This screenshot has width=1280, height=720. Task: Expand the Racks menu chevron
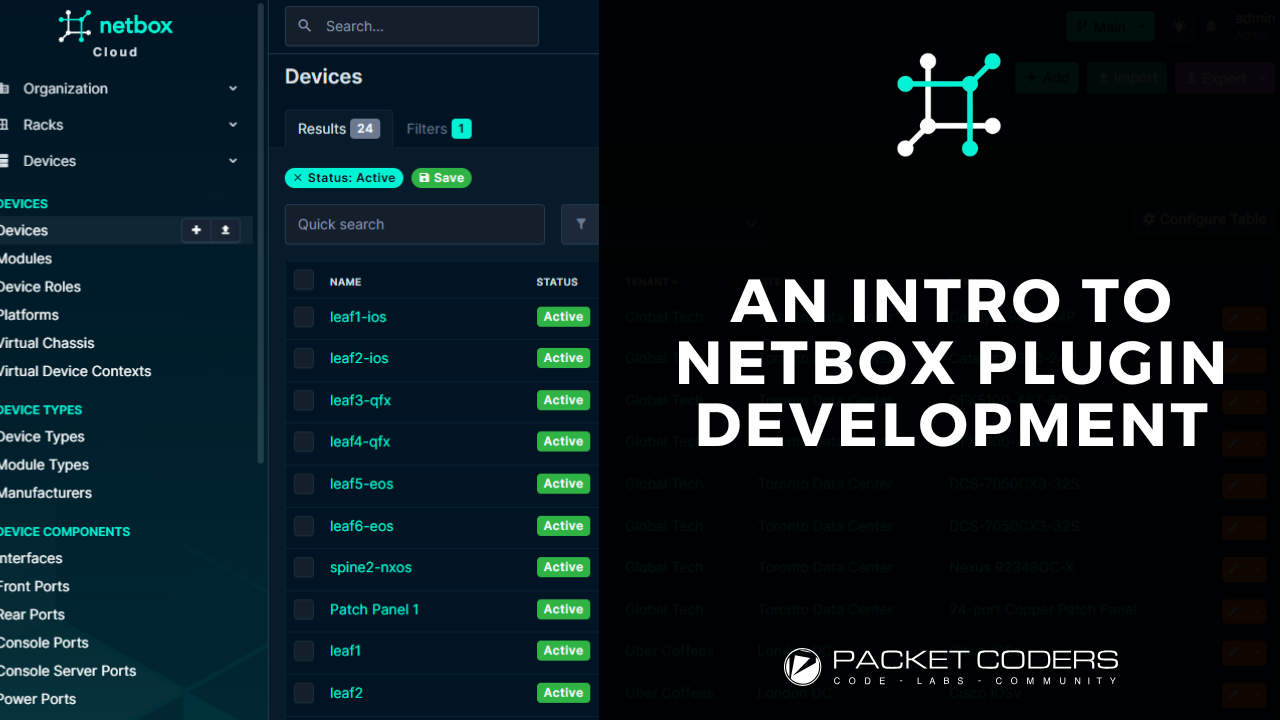point(232,125)
